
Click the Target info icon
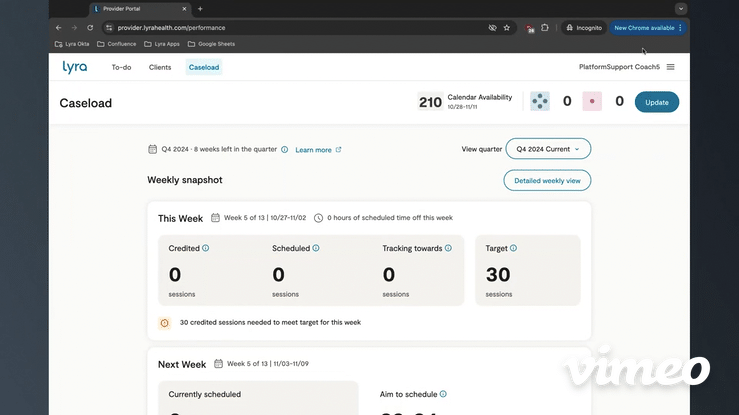pos(513,248)
